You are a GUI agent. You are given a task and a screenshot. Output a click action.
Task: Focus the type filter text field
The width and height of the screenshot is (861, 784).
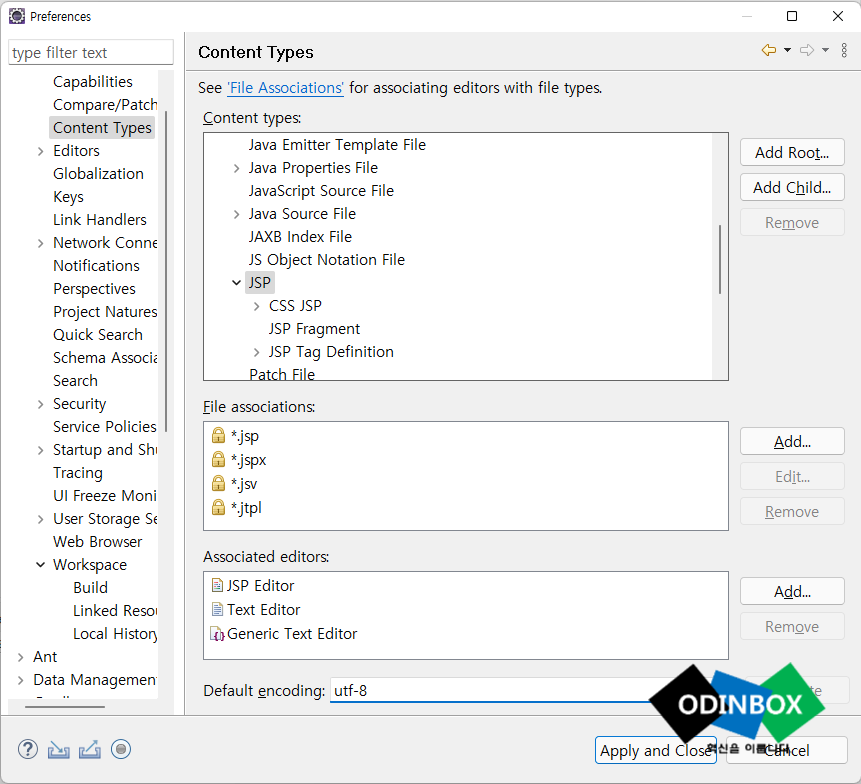pyautogui.click(x=91, y=52)
